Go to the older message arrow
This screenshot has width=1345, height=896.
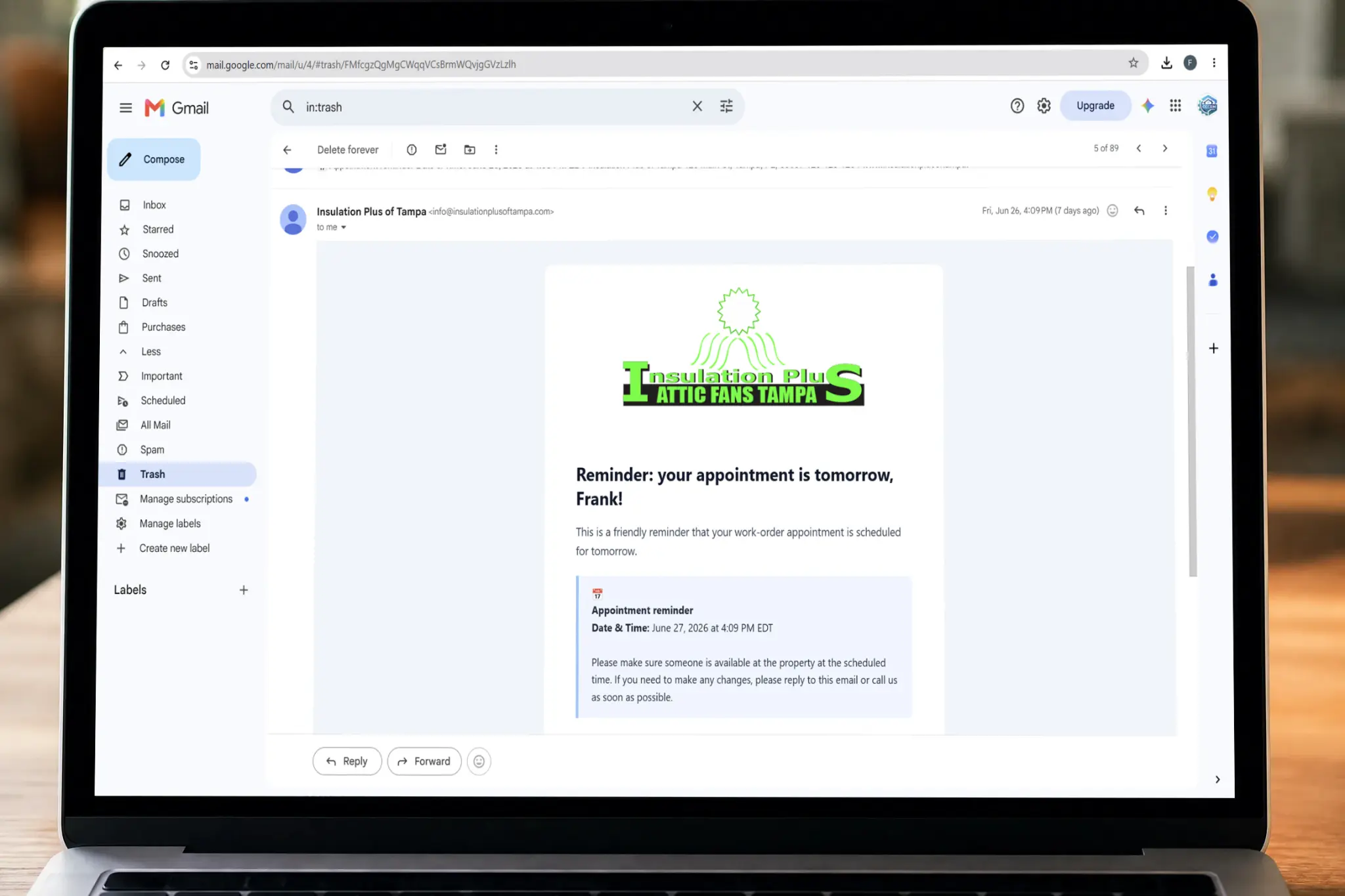pos(1164,148)
